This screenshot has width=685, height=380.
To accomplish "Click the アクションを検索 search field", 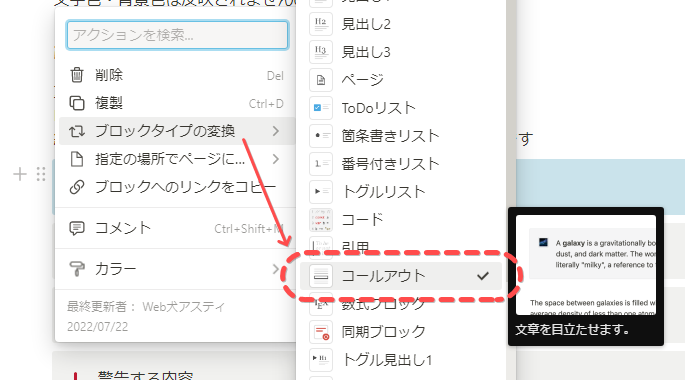I will tap(177, 35).
